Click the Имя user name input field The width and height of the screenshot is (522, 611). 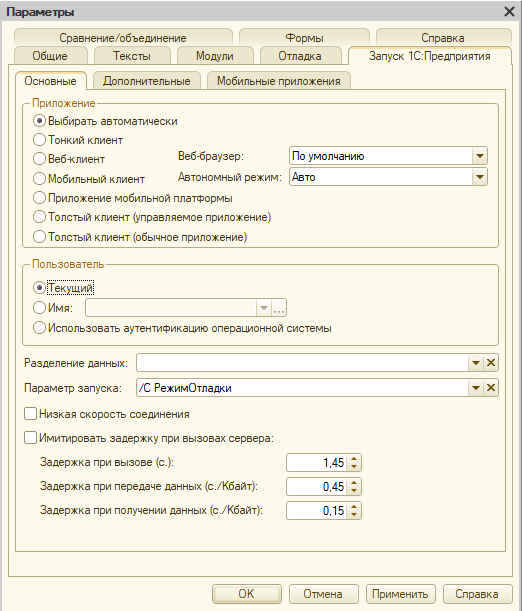coord(171,308)
